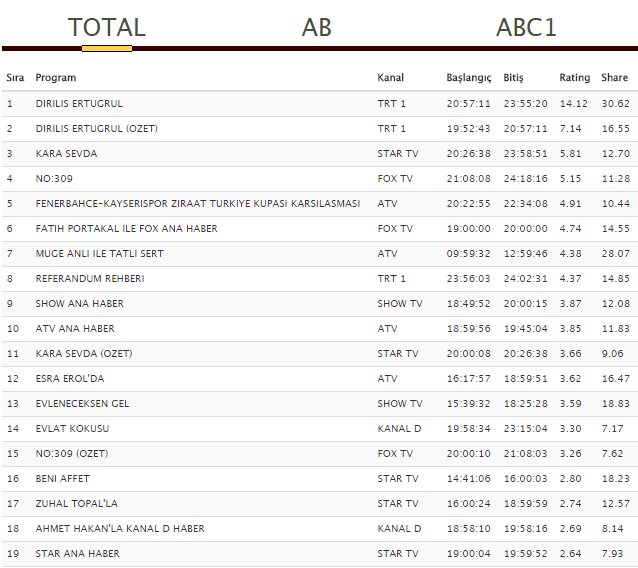Click rating value 14.12
Image resolution: width=638 pixels, height=568 pixels.
(x=574, y=104)
